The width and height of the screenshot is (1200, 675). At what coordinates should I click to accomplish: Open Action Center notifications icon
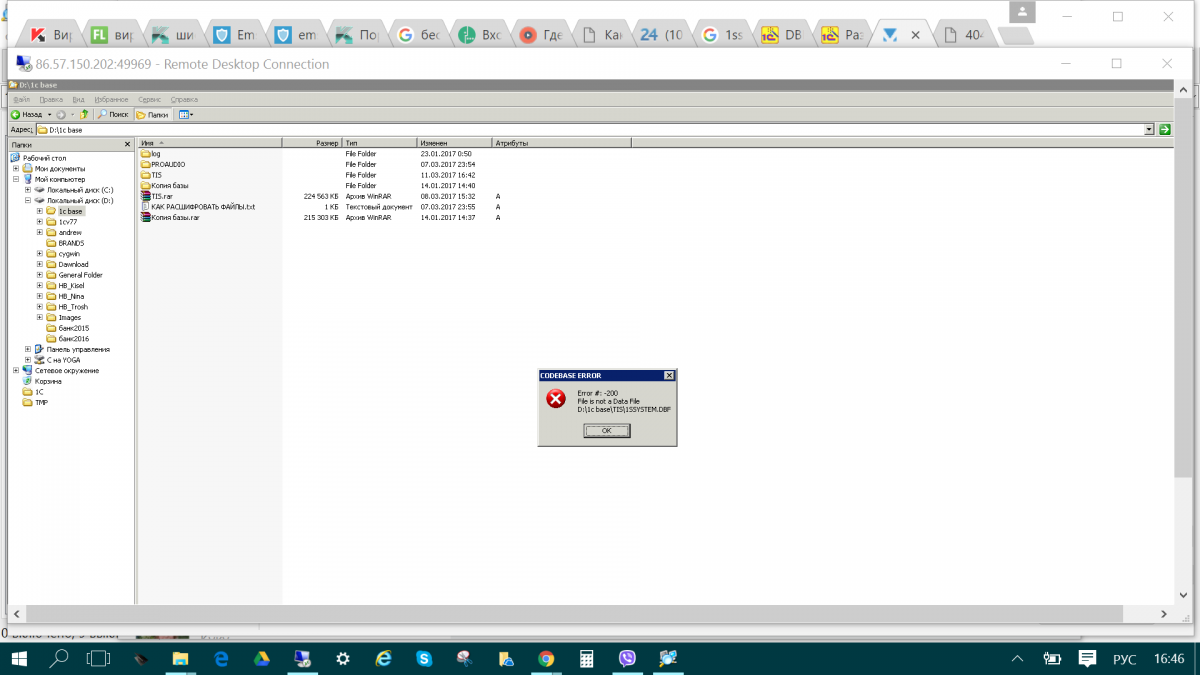1087,659
